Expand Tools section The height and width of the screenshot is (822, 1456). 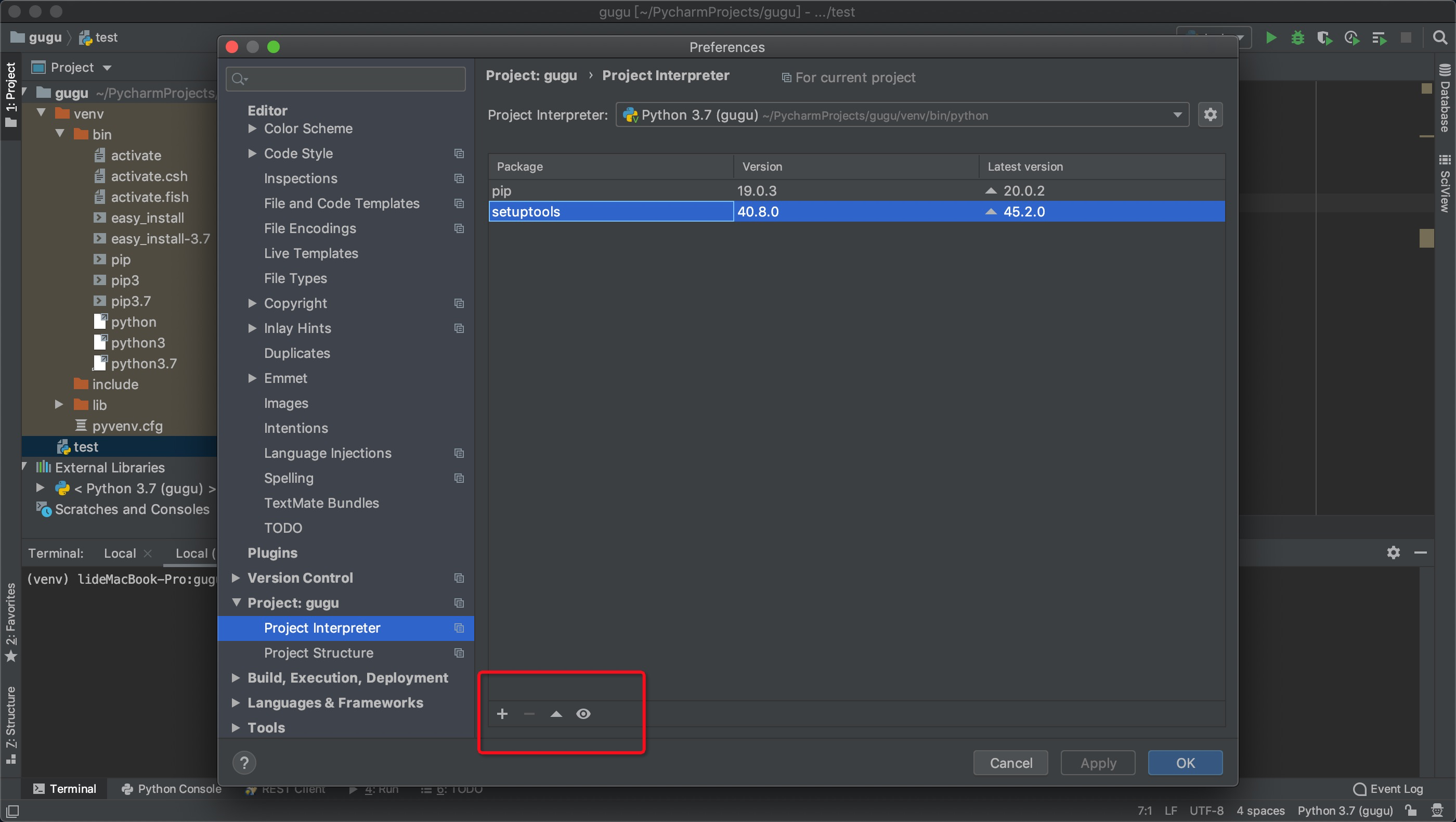[x=236, y=728]
